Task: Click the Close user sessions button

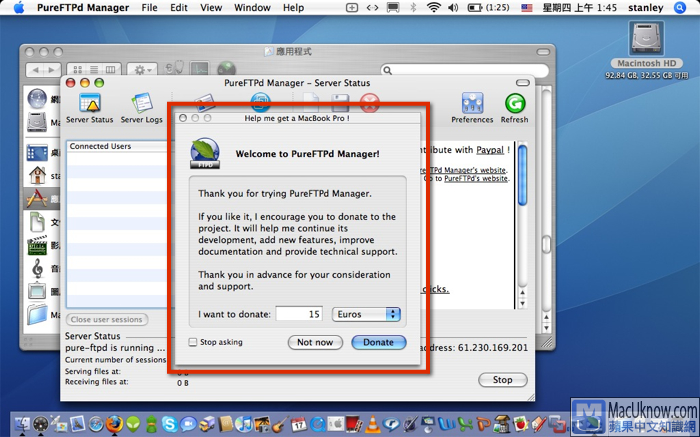Action: click(107, 320)
